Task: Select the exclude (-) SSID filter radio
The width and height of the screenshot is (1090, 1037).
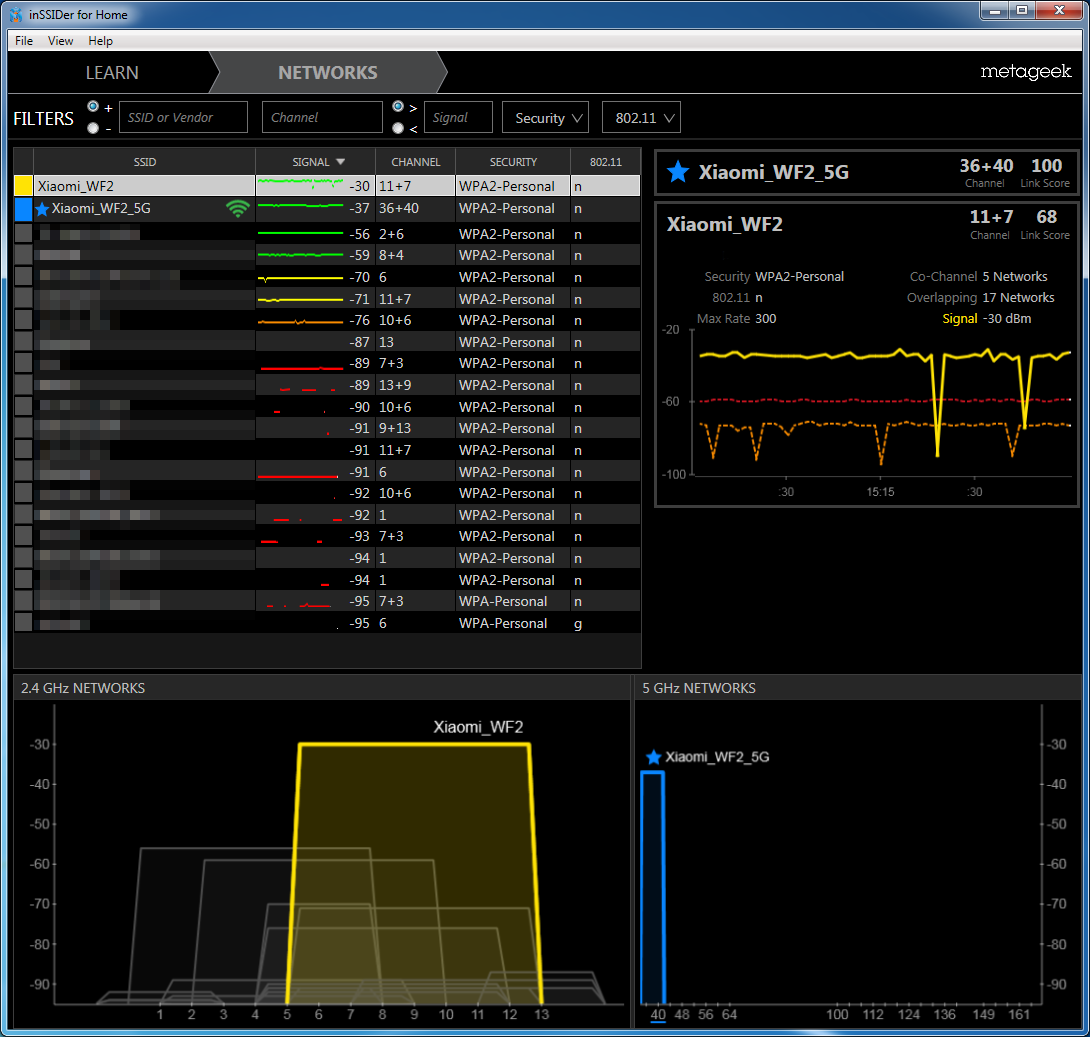Action: coord(93,128)
